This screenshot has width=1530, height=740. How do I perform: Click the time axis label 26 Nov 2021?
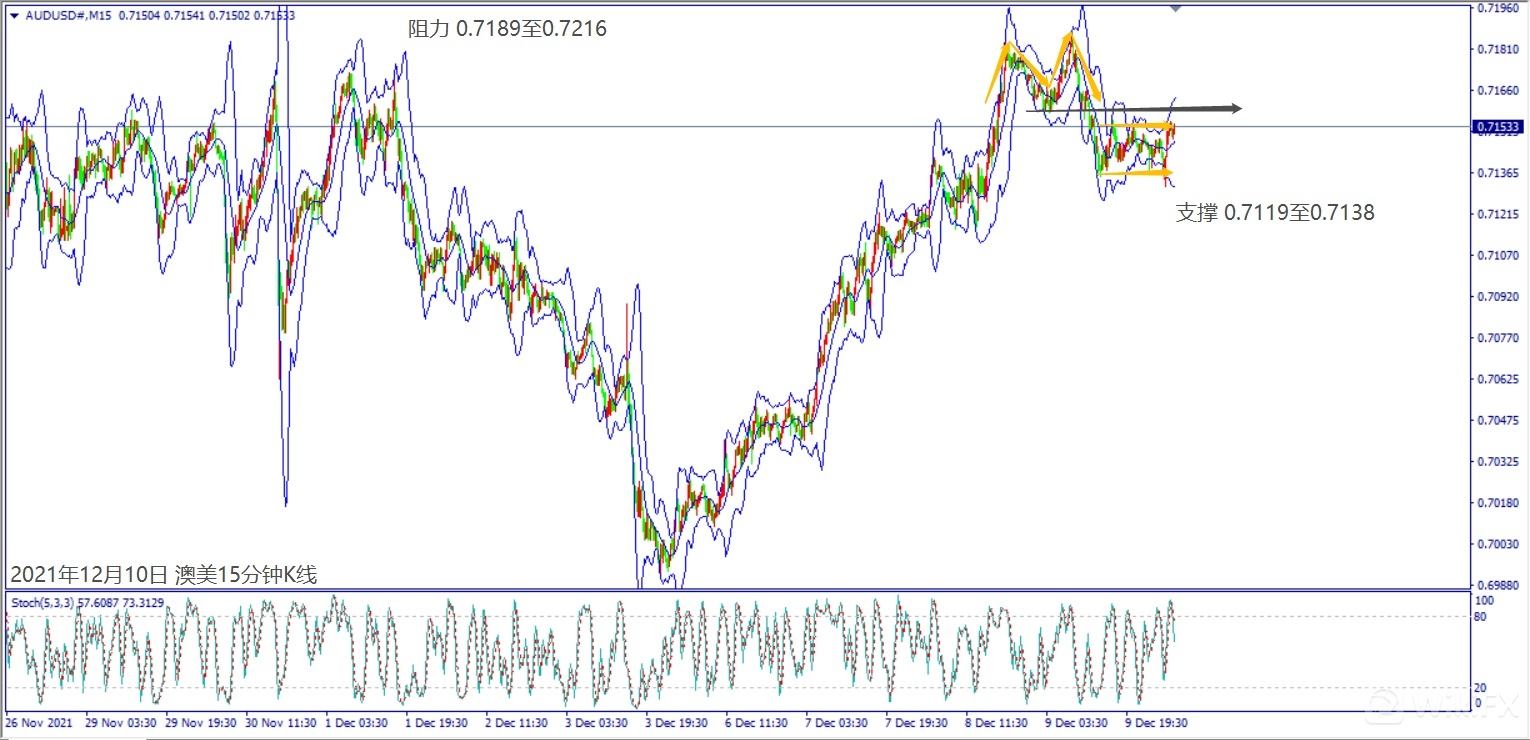click(39, 722)
